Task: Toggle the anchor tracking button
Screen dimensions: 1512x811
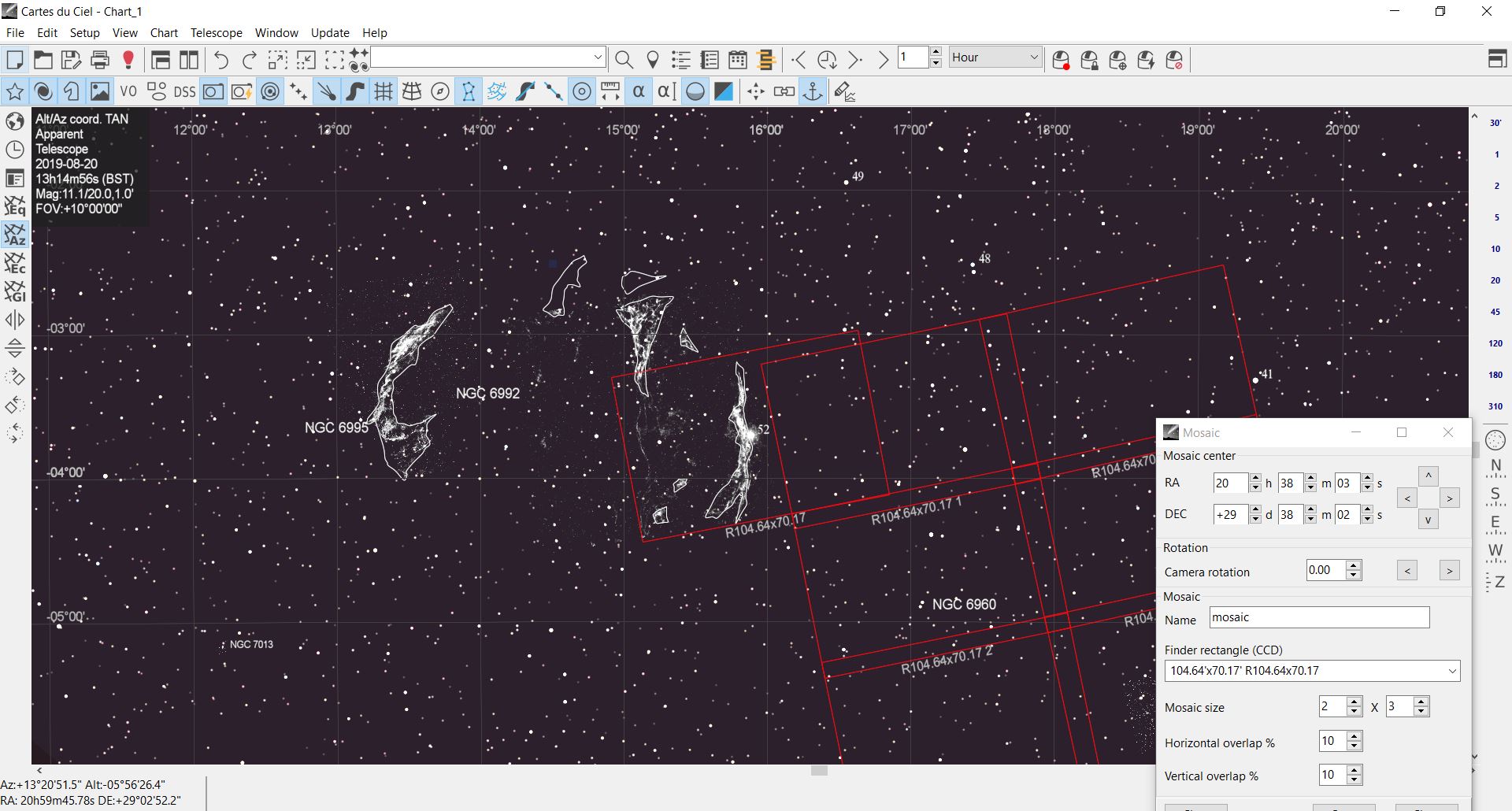Action: tap(813, 92)
